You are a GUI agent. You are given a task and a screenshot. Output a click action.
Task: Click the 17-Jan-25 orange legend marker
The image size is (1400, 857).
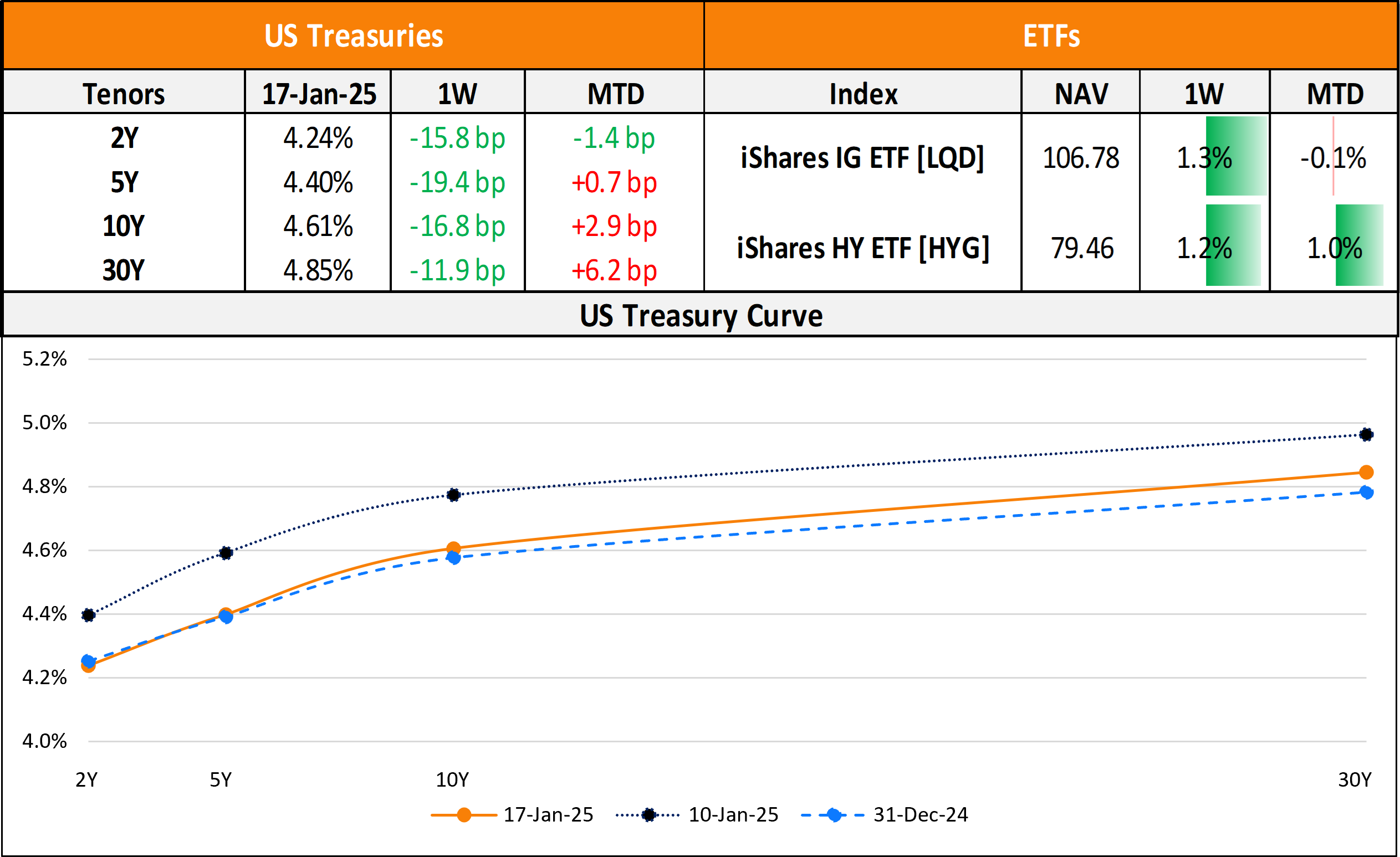click(x=464, y=815)
